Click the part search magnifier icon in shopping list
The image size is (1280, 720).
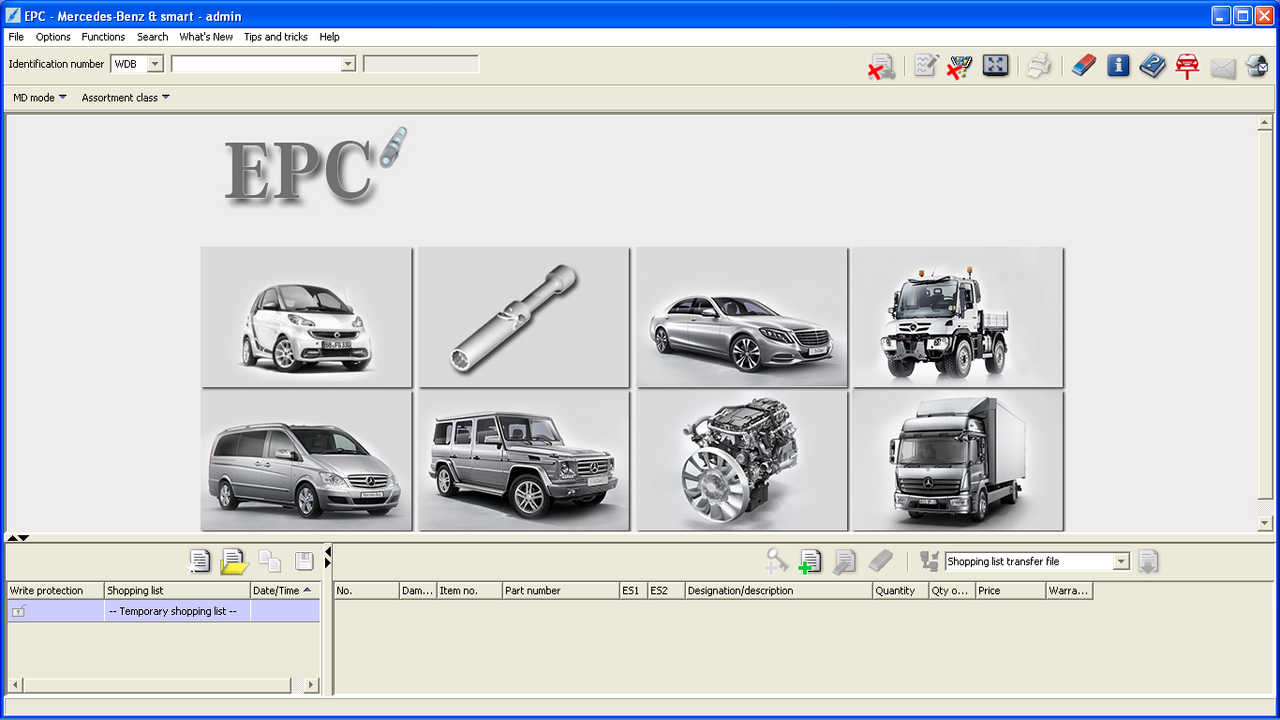777,561
